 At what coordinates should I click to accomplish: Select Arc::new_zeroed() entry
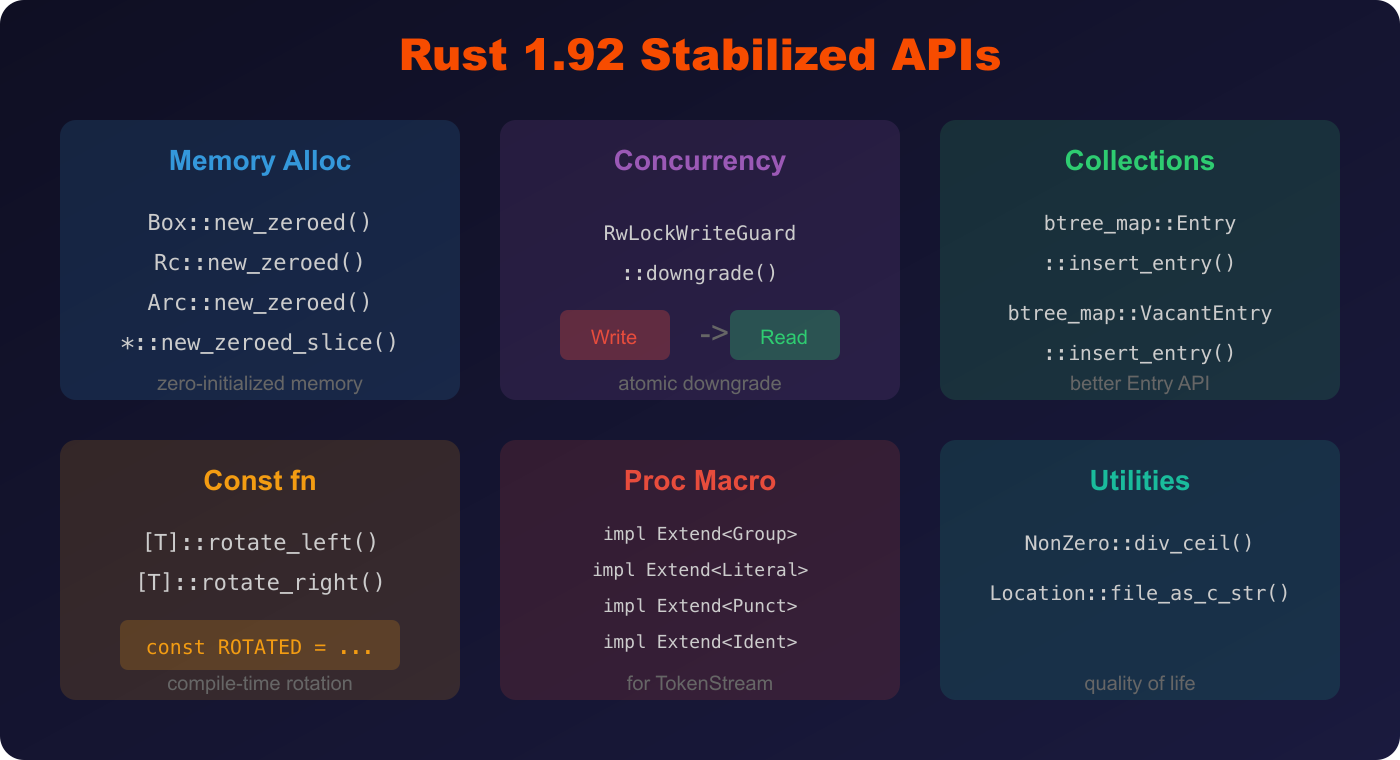click(260, 302)
